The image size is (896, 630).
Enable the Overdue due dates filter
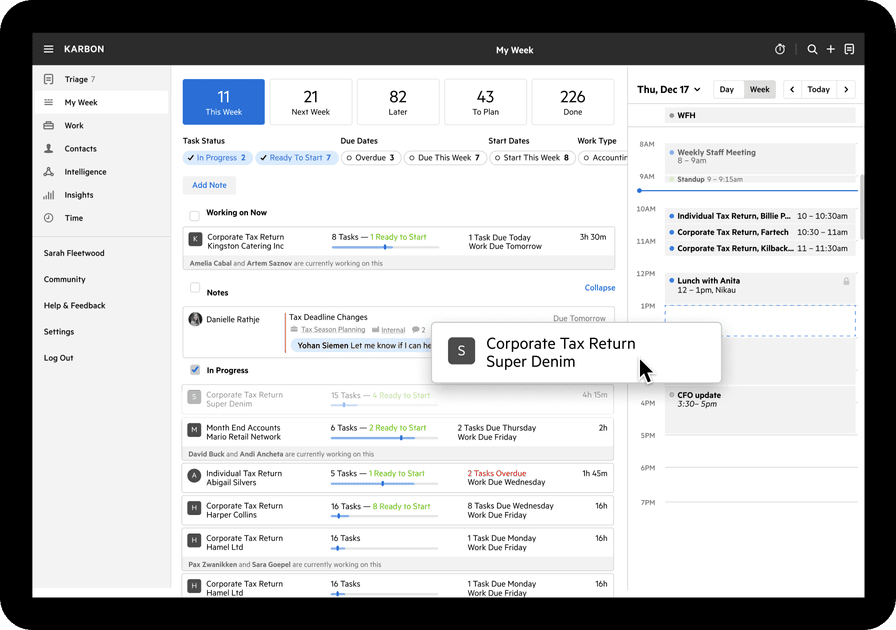point(370,157)
